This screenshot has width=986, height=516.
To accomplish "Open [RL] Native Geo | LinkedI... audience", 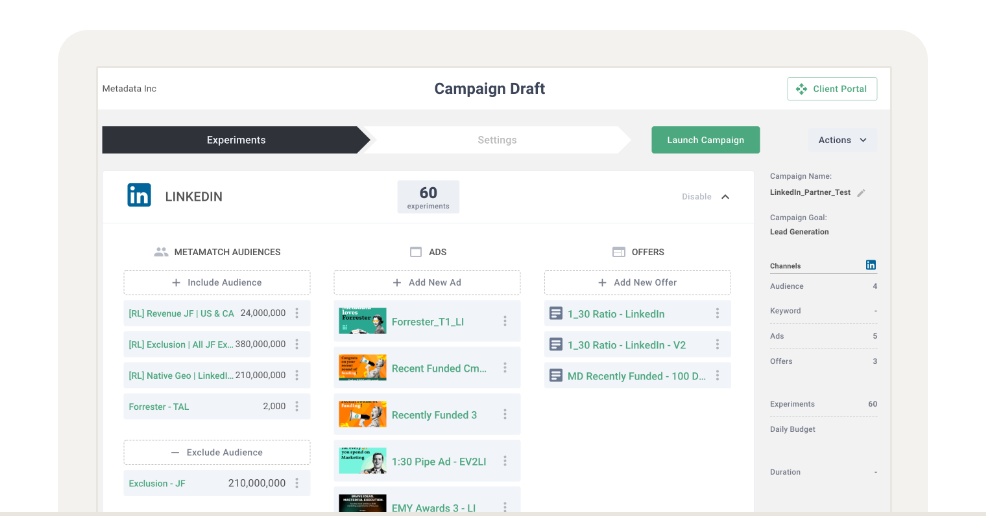I will point(180,376).
